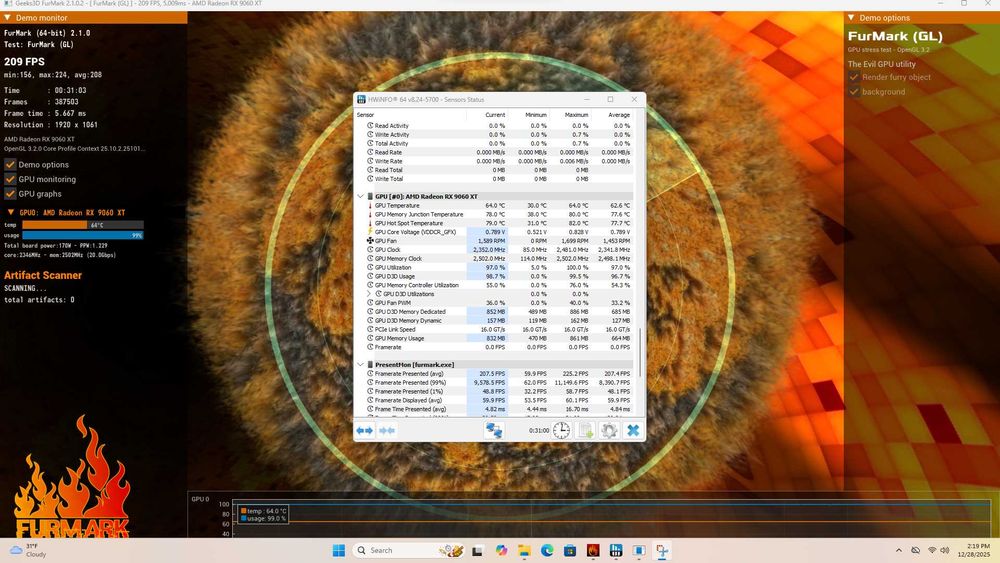This screenshot has height=563, width=1000.
Task: Click the blue X close-sensors icon in HWiNFO toolbar
Action: (633, 430)
